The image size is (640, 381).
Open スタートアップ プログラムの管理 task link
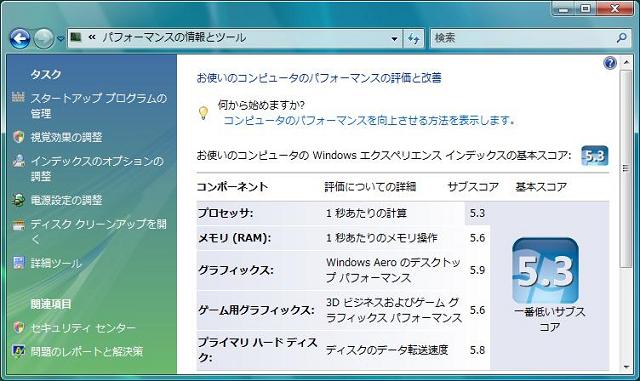pyautogui.click(x=99, y=105)
